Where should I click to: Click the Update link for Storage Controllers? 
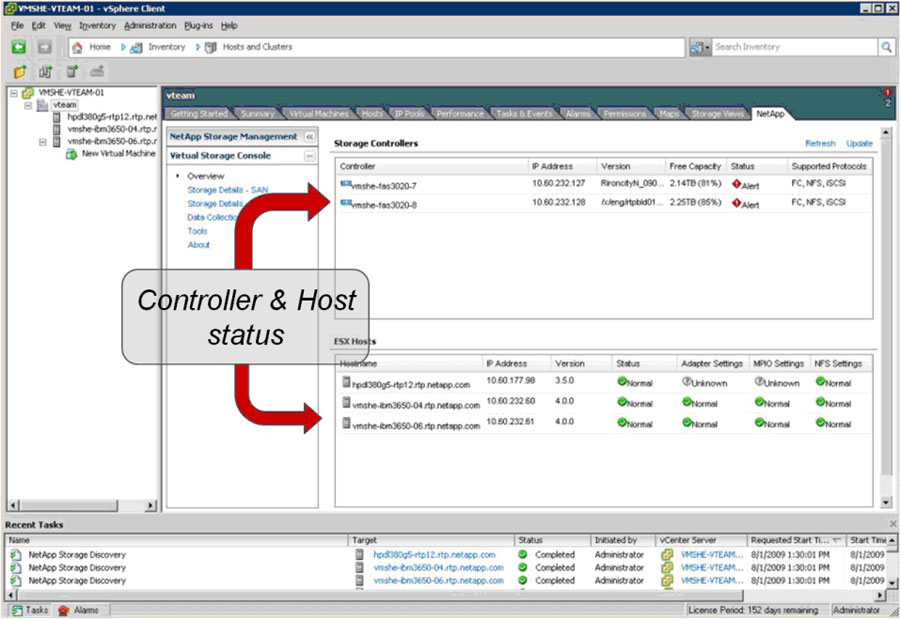coord(859,144)
